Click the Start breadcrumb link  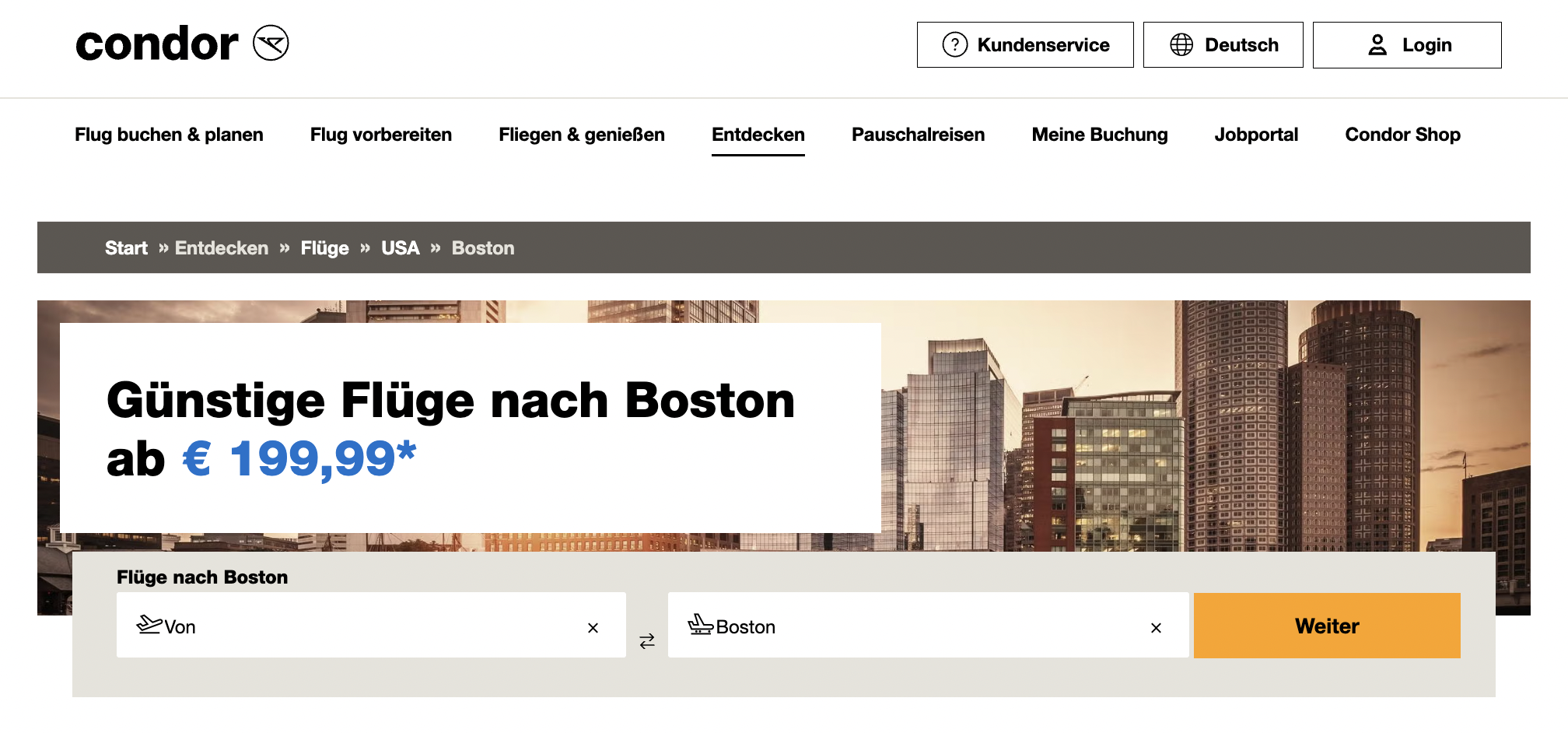tap(126, 248)
